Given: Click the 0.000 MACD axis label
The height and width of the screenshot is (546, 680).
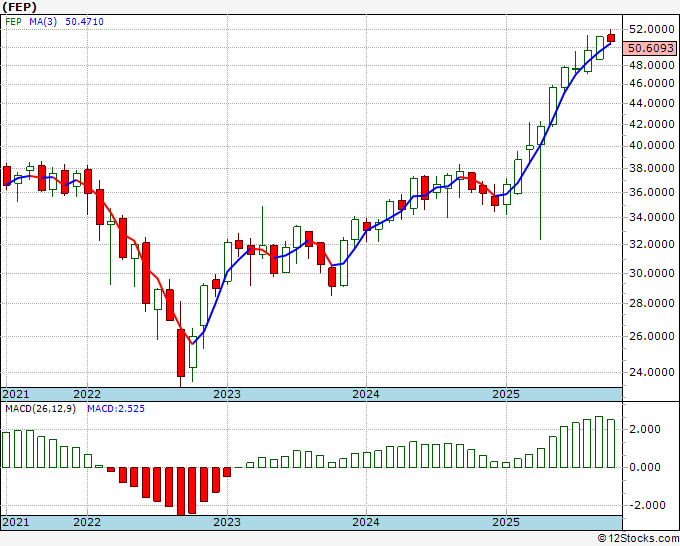Looking at the screenshot, I should pos(644,468).
